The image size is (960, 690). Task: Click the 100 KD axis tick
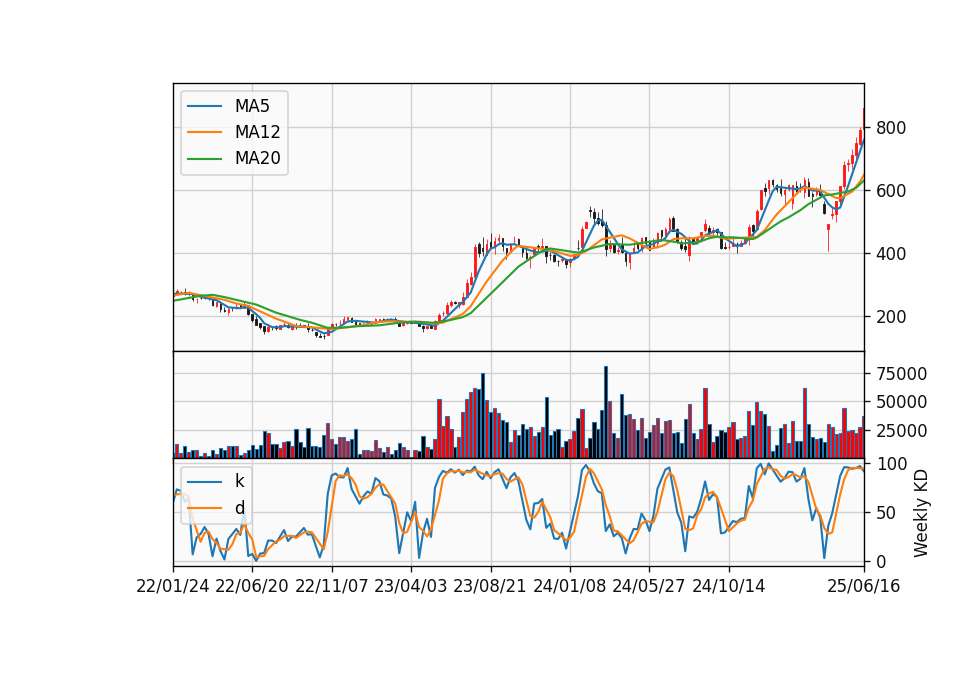892,464
